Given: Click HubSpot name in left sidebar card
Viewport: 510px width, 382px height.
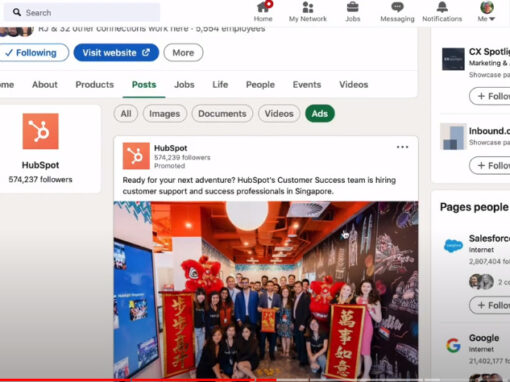Looking at the screenshot, I should click(40, 165).
